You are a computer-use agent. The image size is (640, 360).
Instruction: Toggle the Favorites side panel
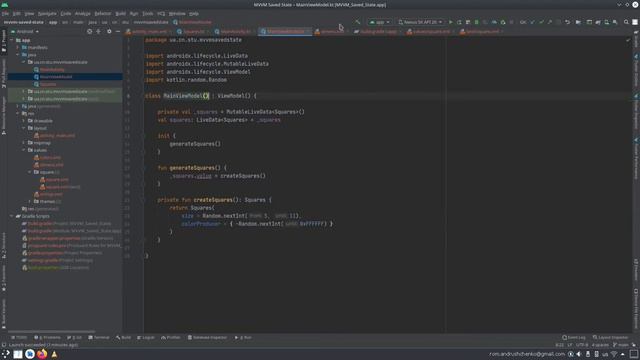[4, 279]
